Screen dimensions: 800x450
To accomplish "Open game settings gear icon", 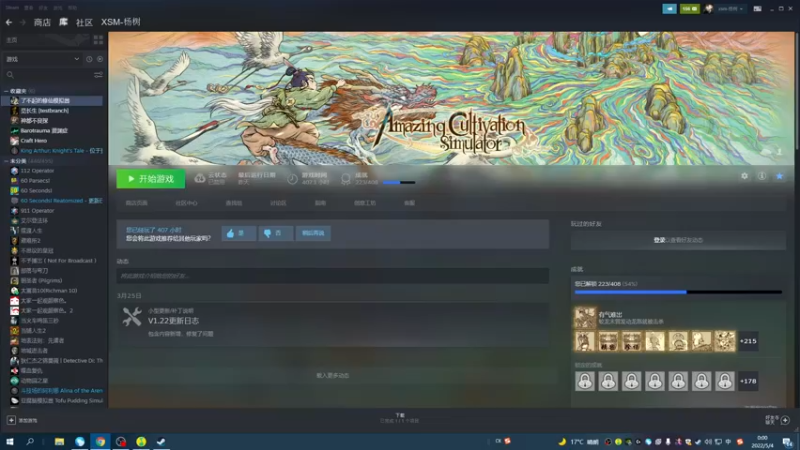I will (744, 176).
